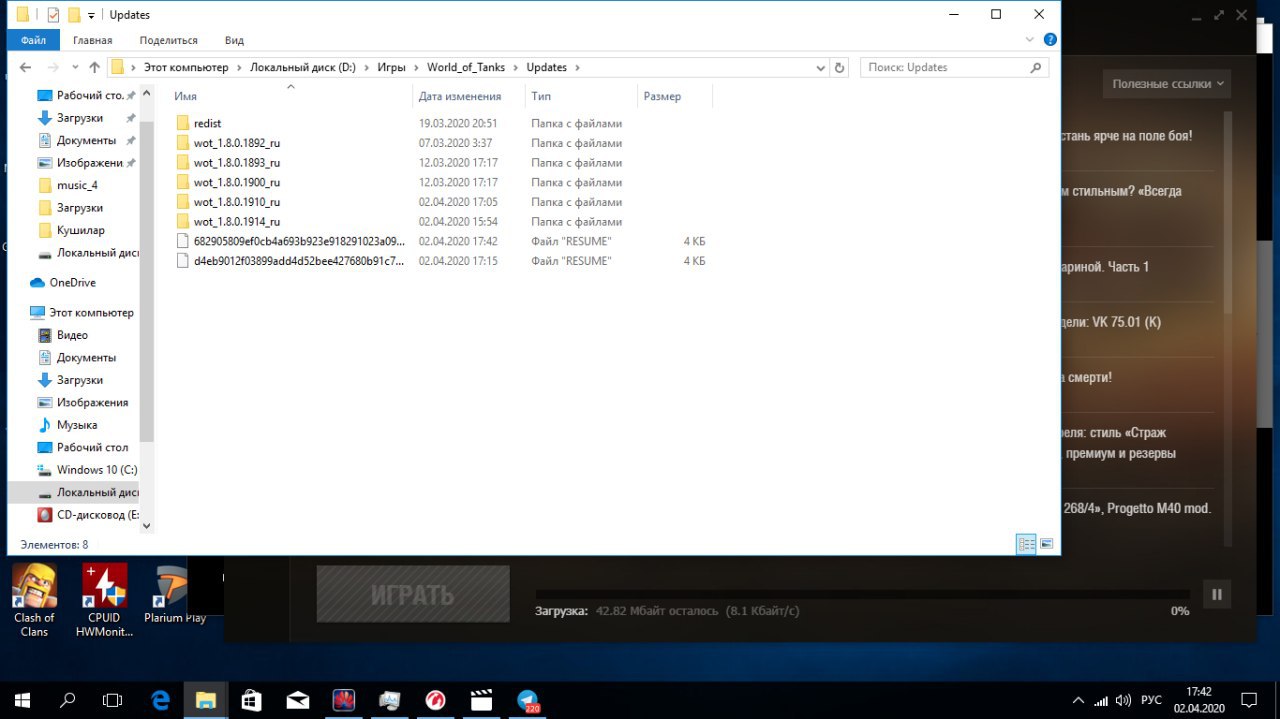This screenshot has height=719, width=1280.
Task: Open Музыка under Этот компьютер
Action: pyautogui.click(x=76, y=425)
